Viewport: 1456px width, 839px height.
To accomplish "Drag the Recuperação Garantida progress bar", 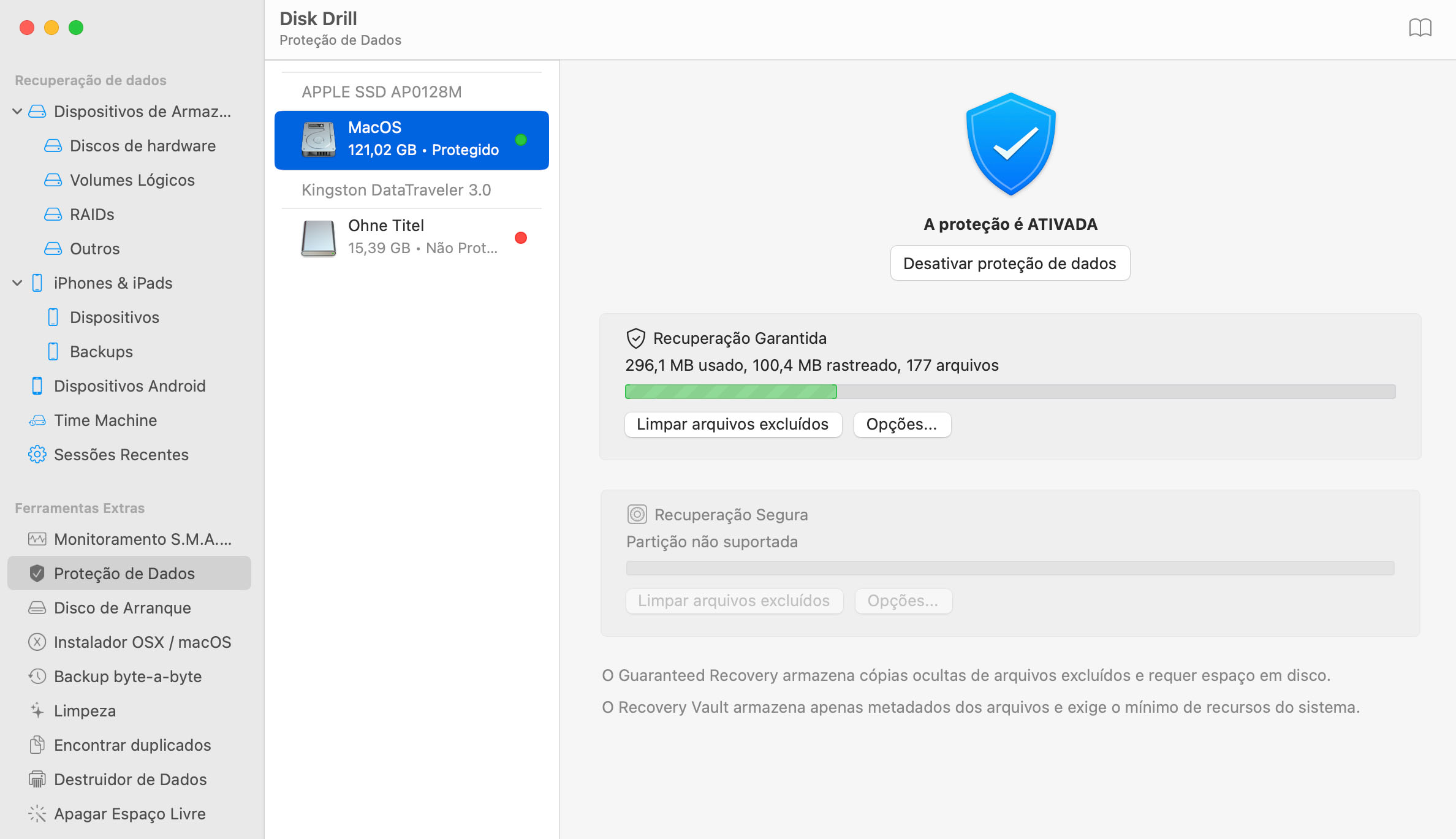I will (1010, 390).
